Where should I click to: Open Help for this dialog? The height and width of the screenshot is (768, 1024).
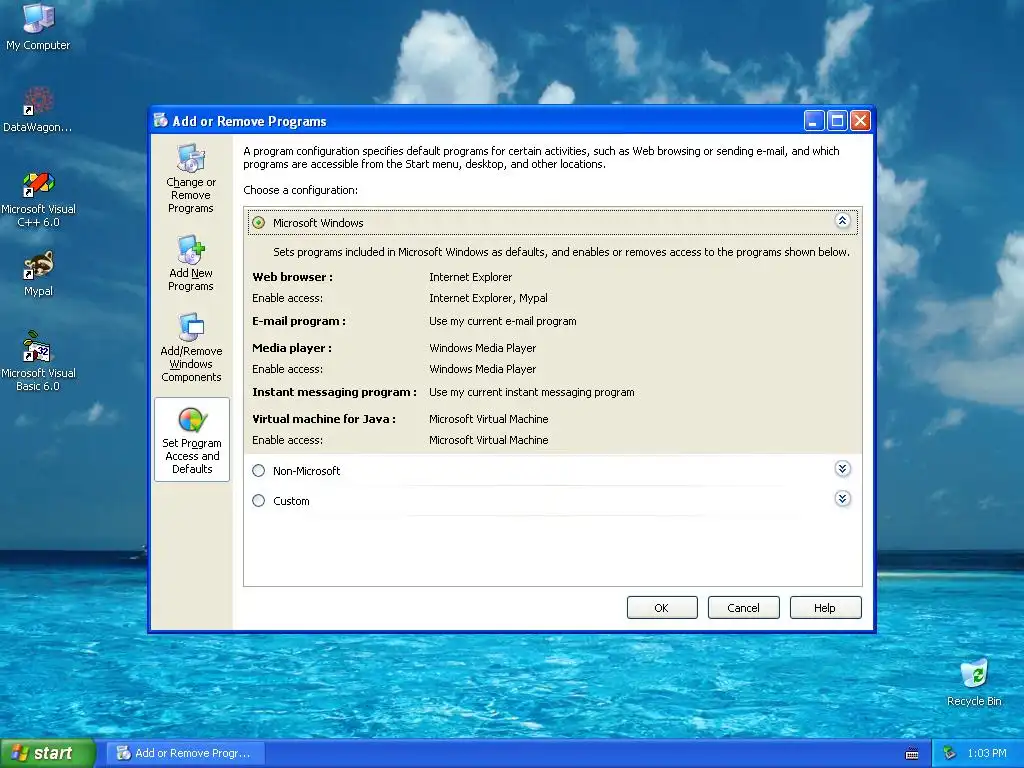(x=825, y=607)
